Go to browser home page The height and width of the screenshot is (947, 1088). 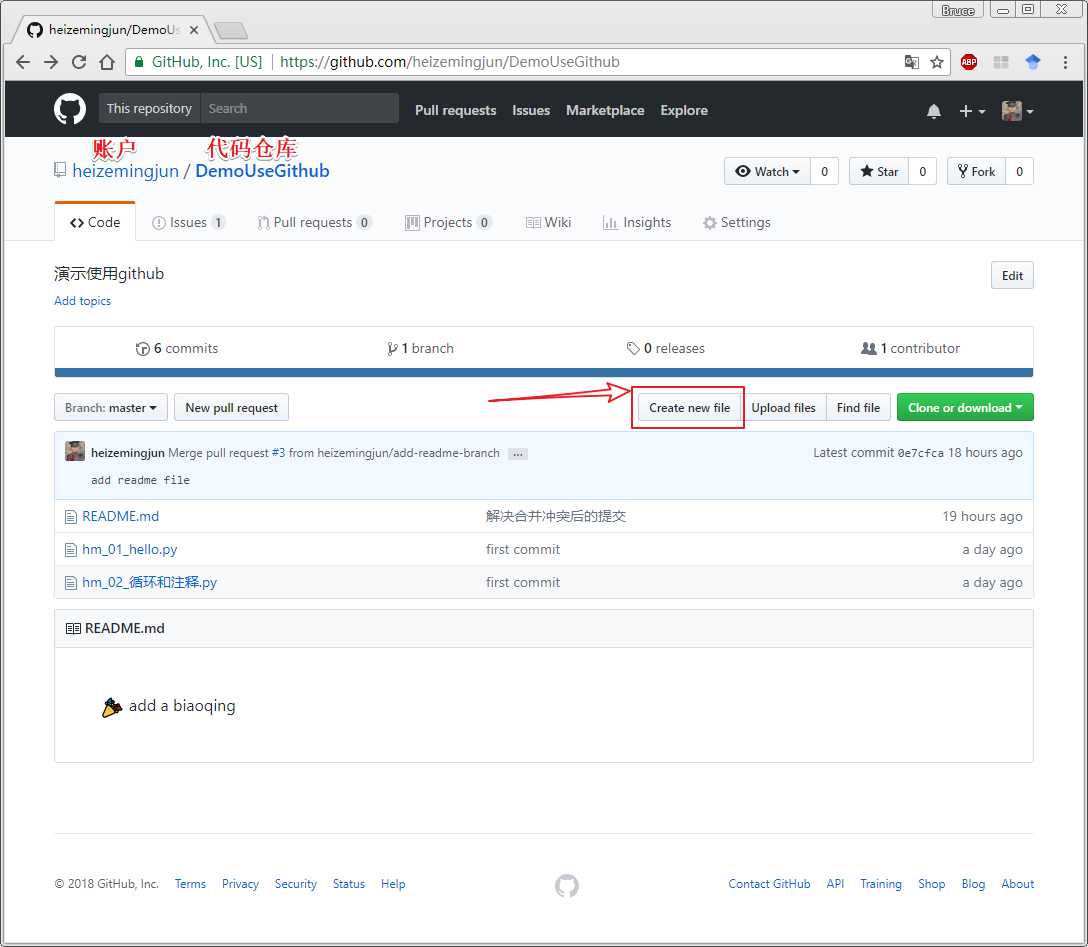107,62
